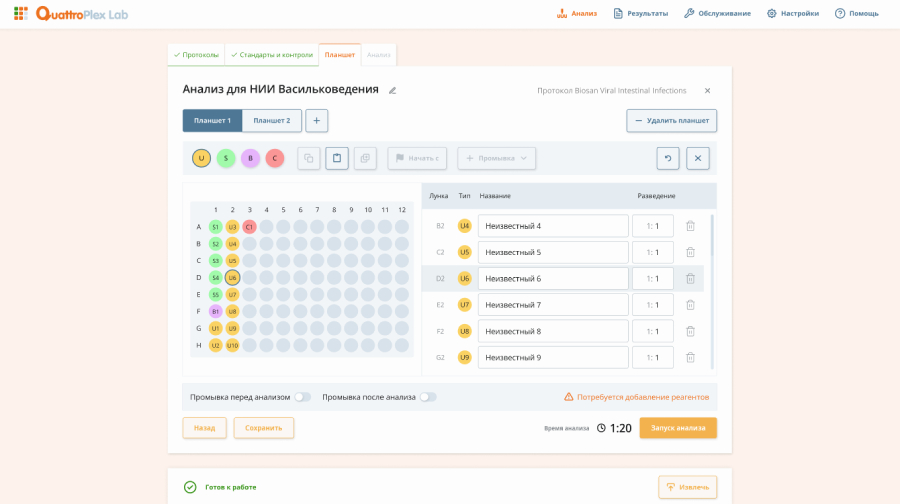Select the red C control type circle
This screenshot has width=900, height=504.
tap(275, 158)
